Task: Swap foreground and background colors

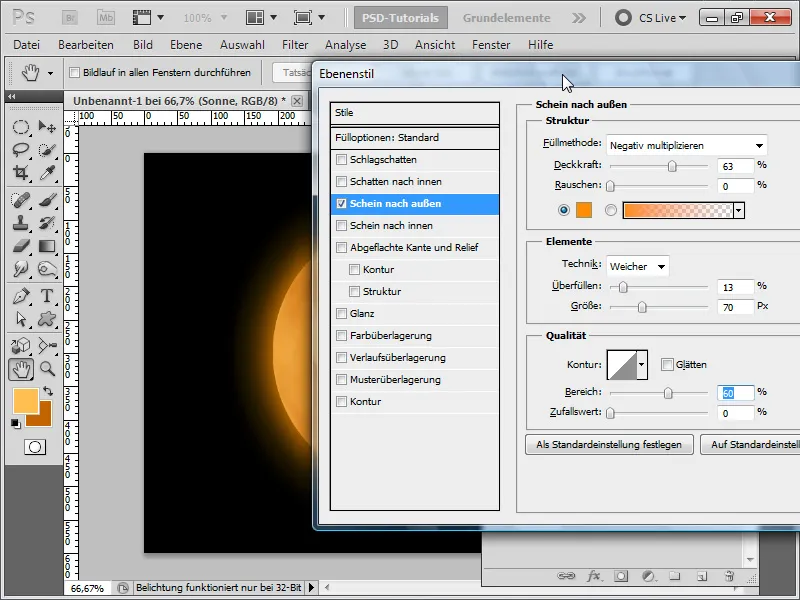Action: (x=48, y=391)
